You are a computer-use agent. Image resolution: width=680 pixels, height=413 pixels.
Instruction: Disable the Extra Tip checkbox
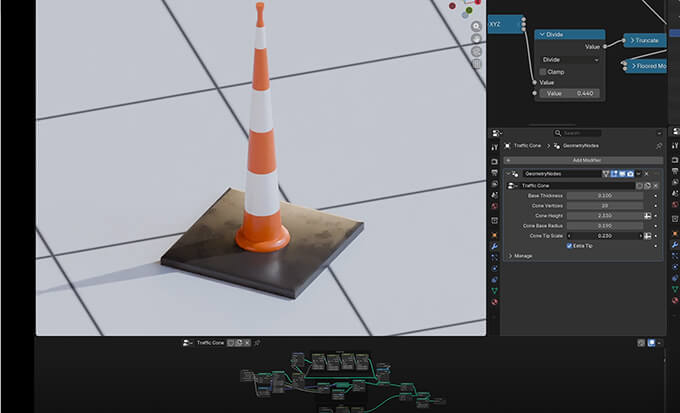tap(570, 245)
